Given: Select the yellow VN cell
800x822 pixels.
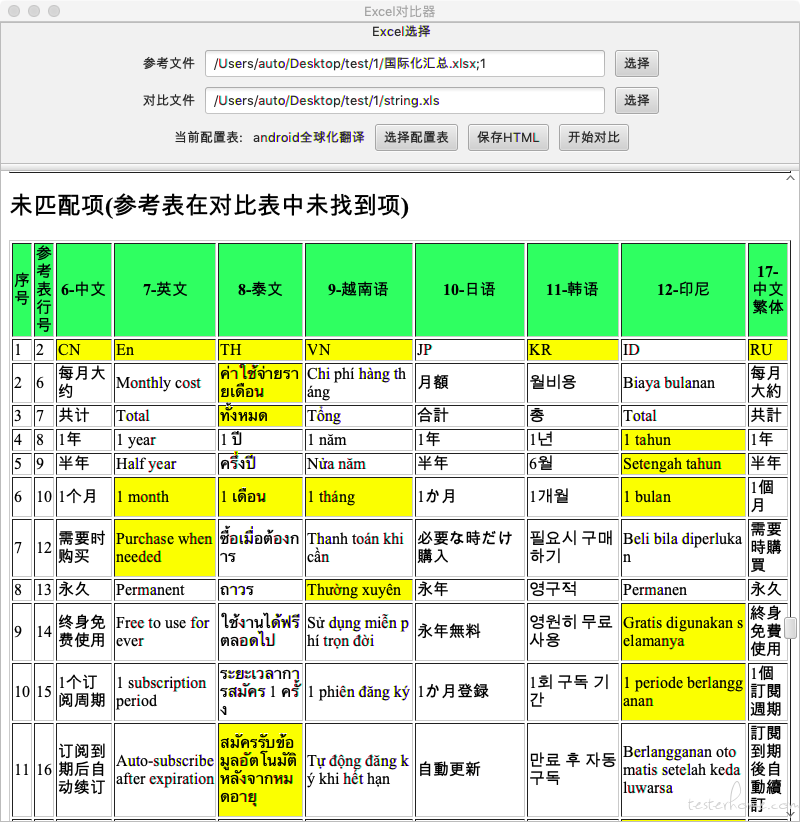Looking at the screenshot, I should pos(359,350).
